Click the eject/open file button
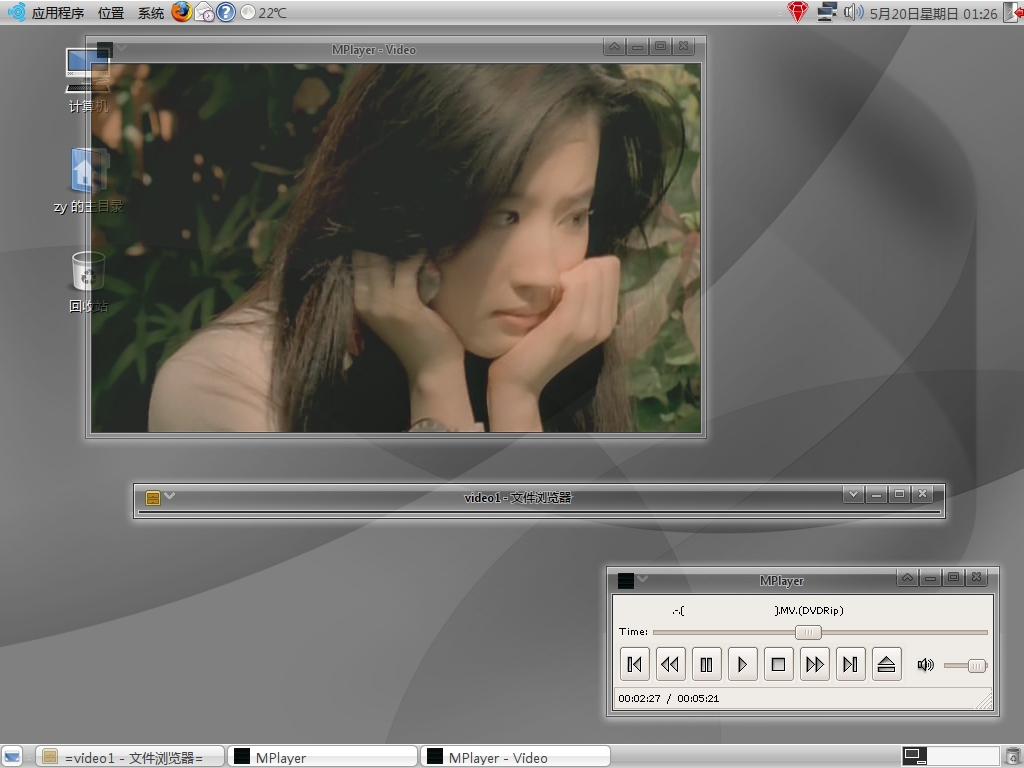1024x768 pixels. 886,664
